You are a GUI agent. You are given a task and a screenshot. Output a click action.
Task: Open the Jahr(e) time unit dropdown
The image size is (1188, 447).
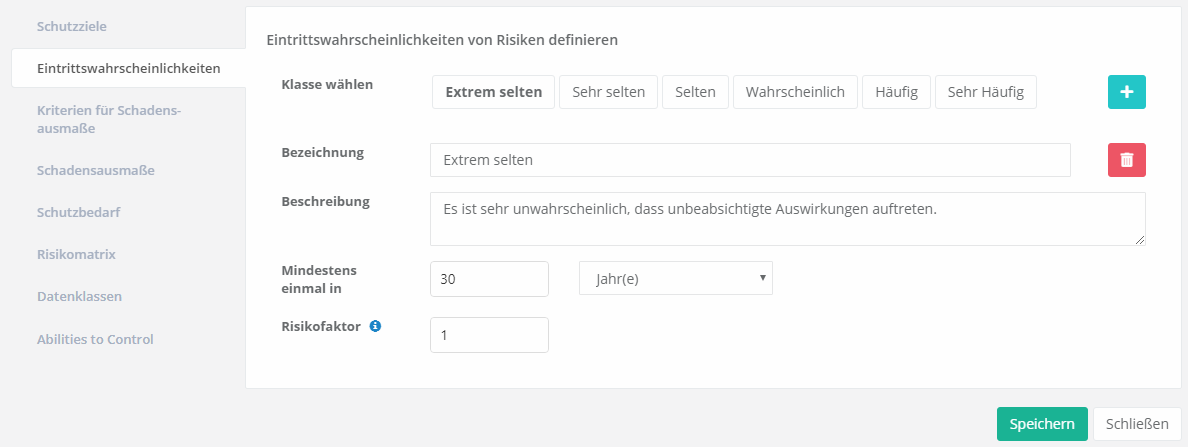pyautogui.click(x=675, y=279)
